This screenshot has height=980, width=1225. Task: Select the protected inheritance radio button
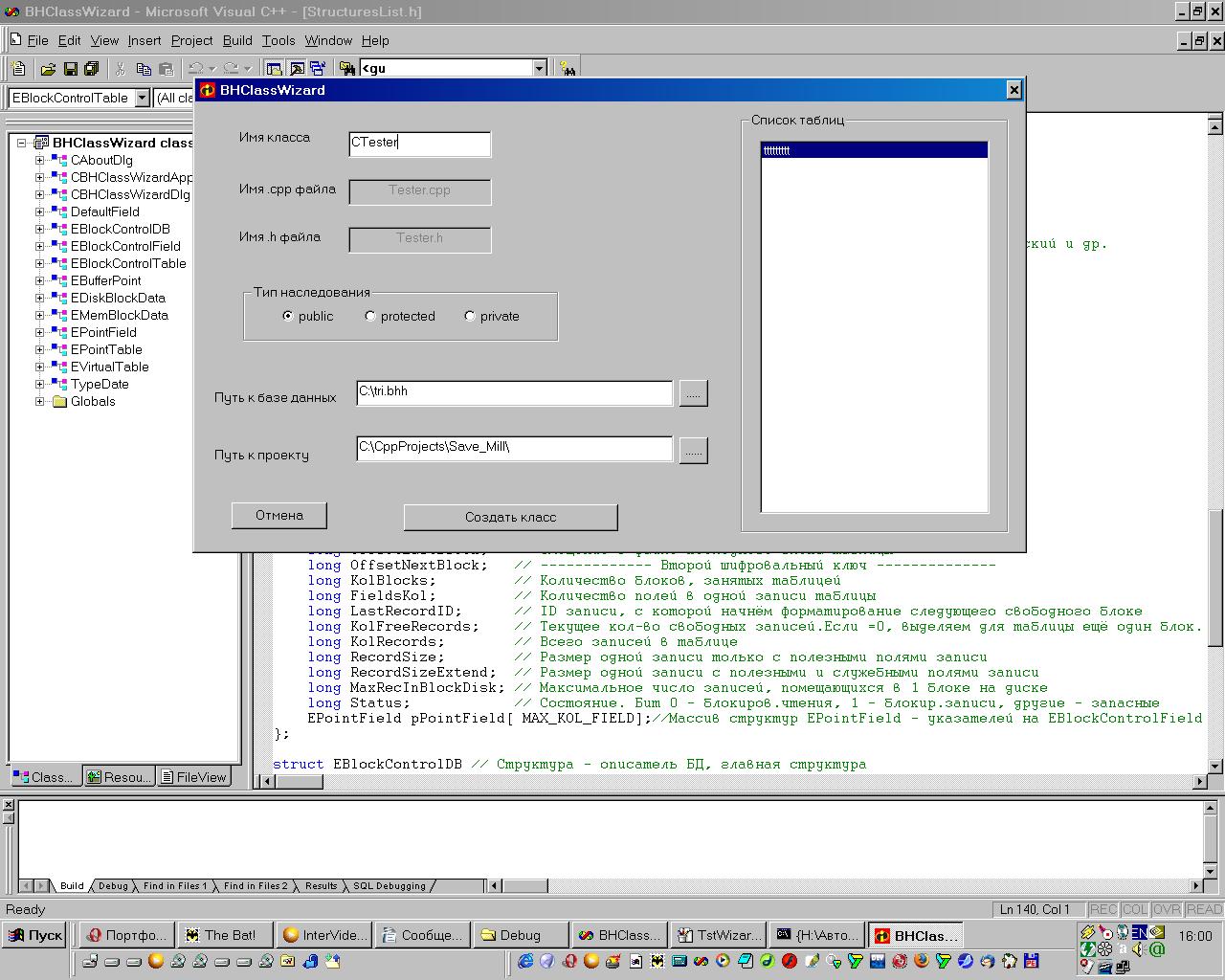pyautogui.click(x=370, y=317)
